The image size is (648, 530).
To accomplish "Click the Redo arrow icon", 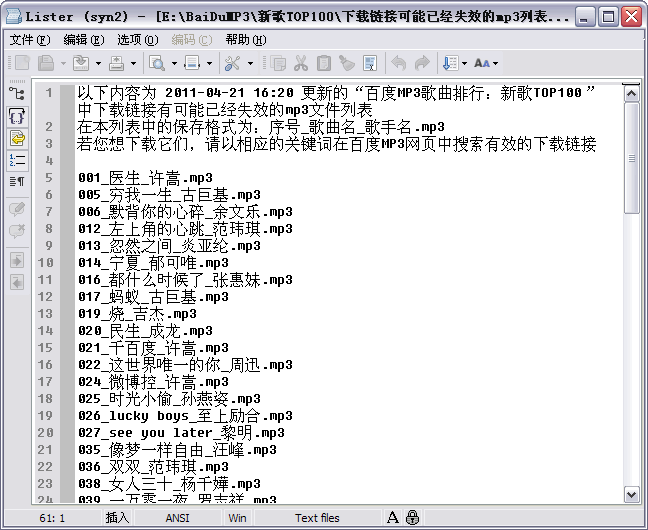I will pos(422,63).
